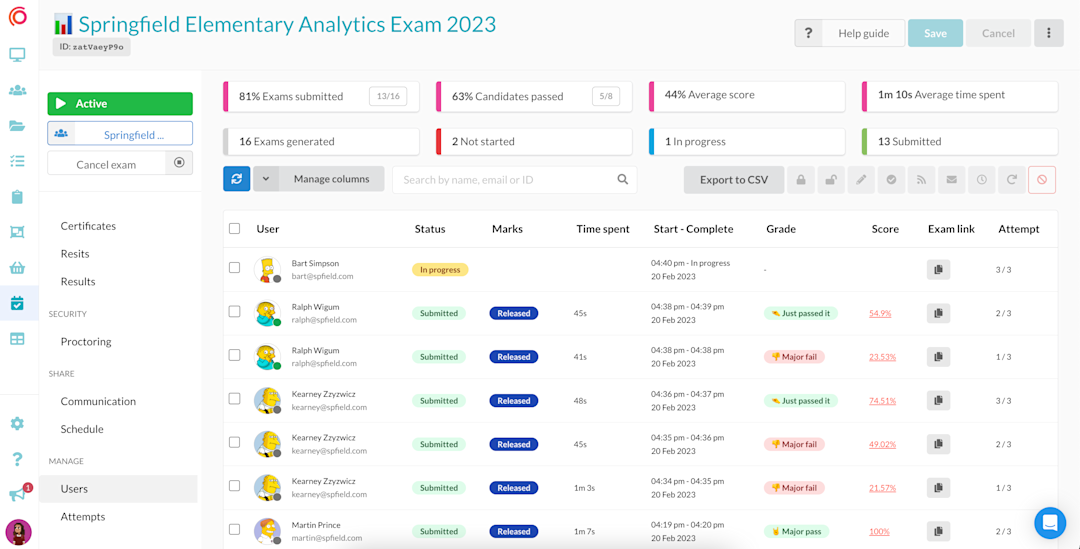Open the live chat bubble button
Screen dimensions: 1080x549
pos(1050,523)
